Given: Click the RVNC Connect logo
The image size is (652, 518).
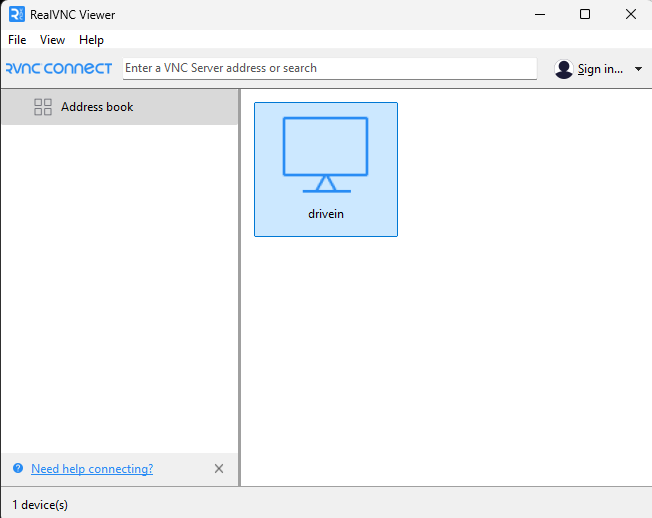Looking at the screenshot, I should [58, 69].
